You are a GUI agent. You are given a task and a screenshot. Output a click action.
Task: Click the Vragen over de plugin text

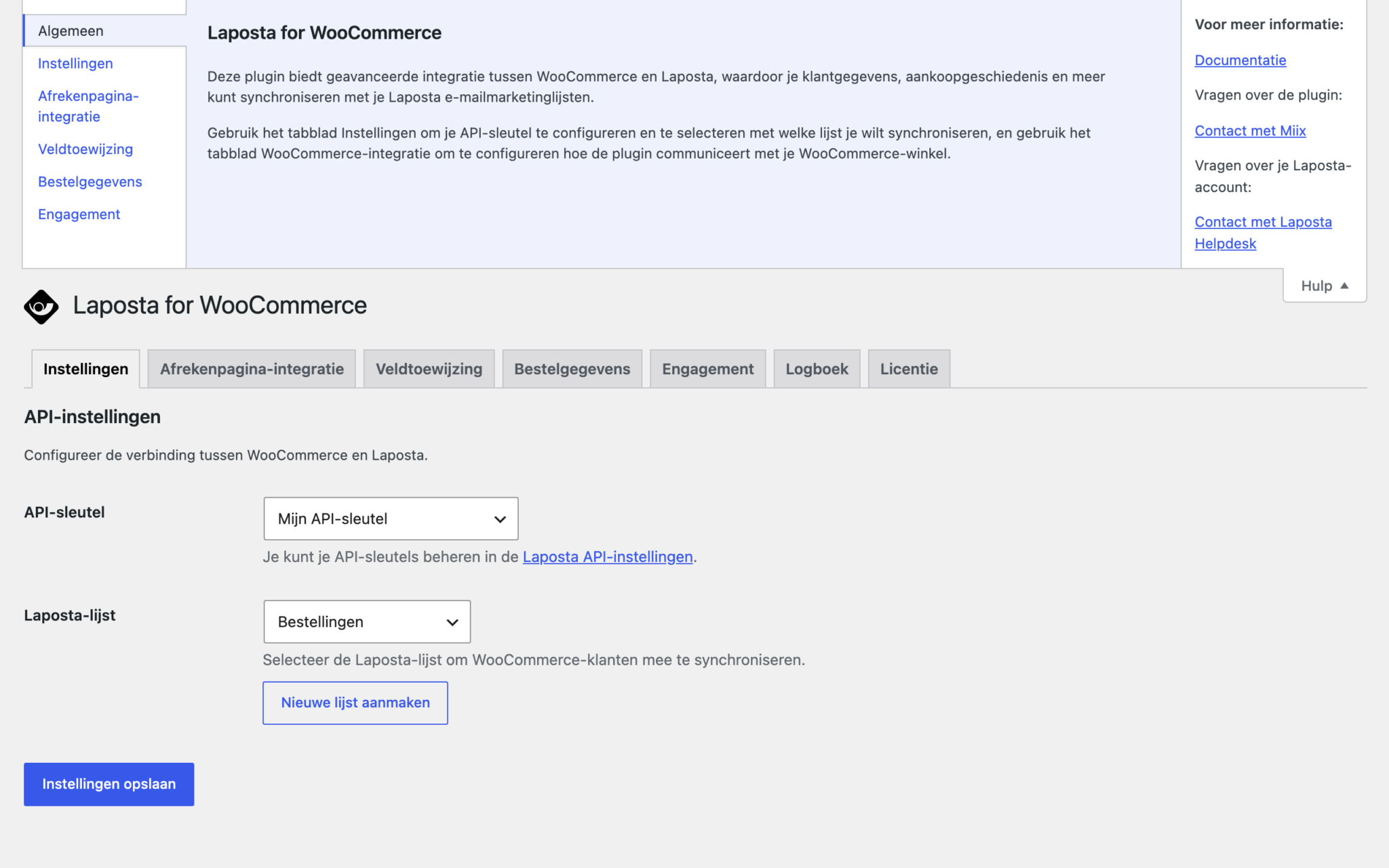click(x=1268, y=95)
